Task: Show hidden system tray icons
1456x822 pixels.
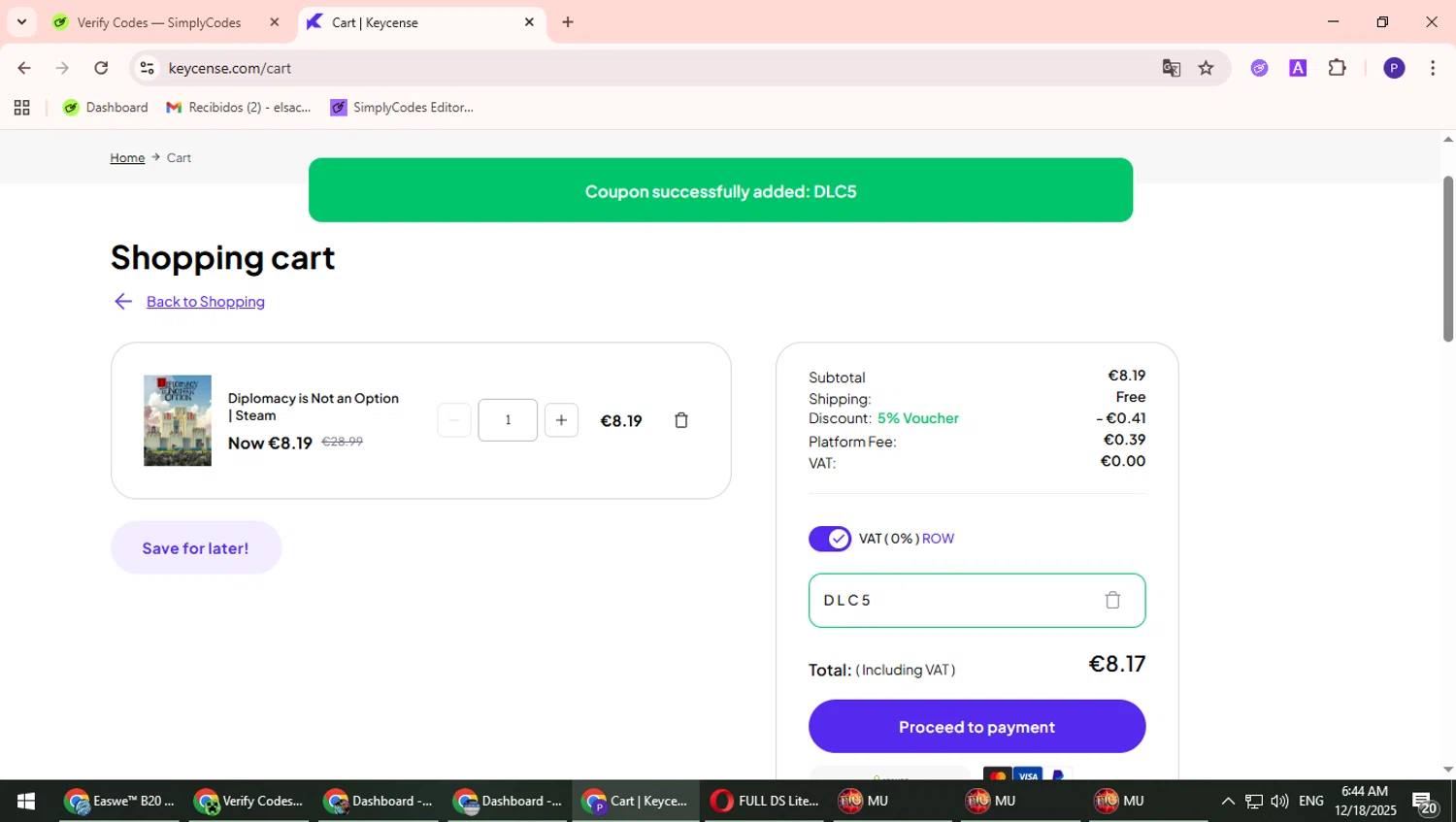Action: pyautogui.click(x=1228, y=801)
